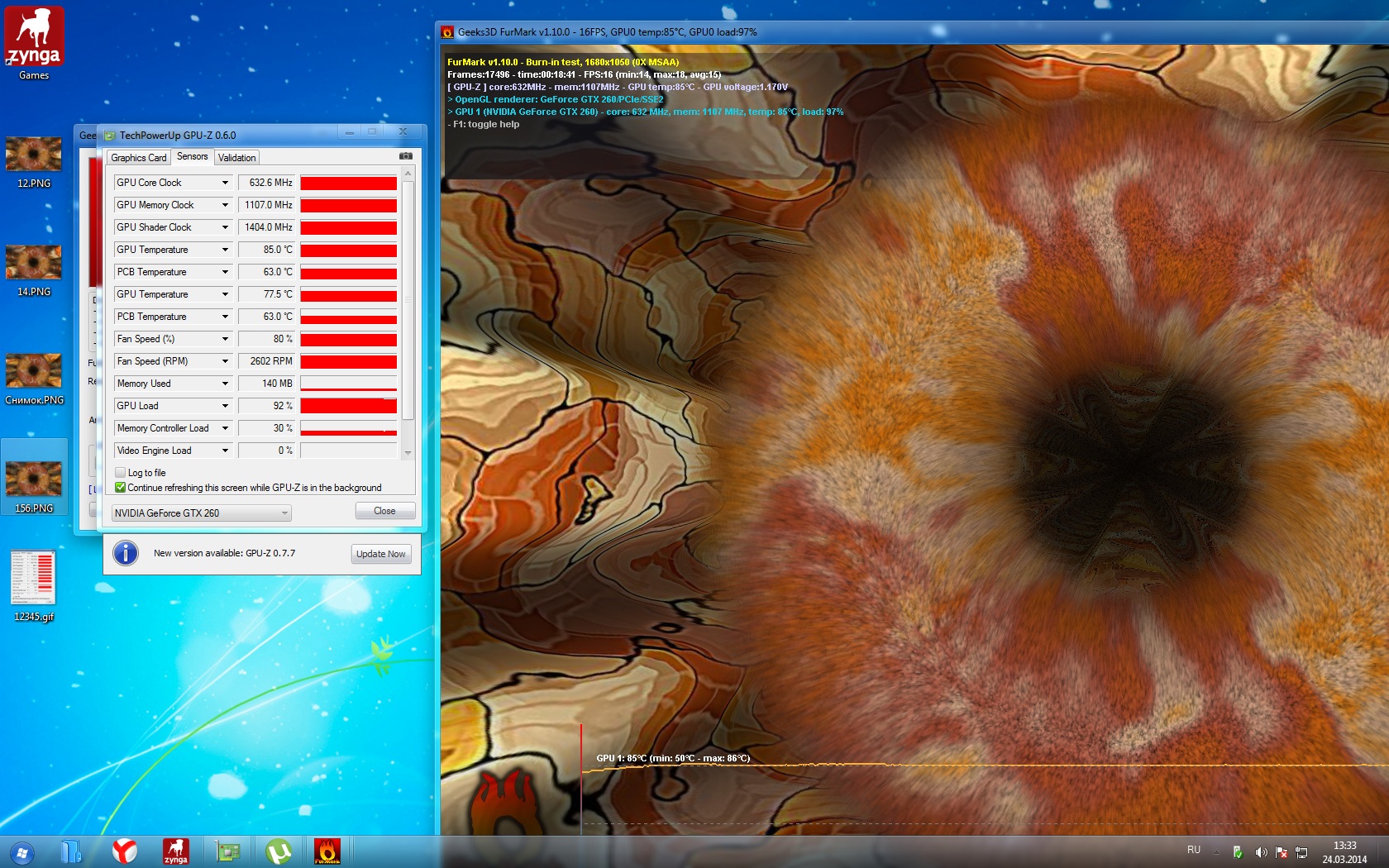1389x868 pixels.
Task: Enable Log to file checkbox
Action: pyautogui.click(x=121, y=473)
